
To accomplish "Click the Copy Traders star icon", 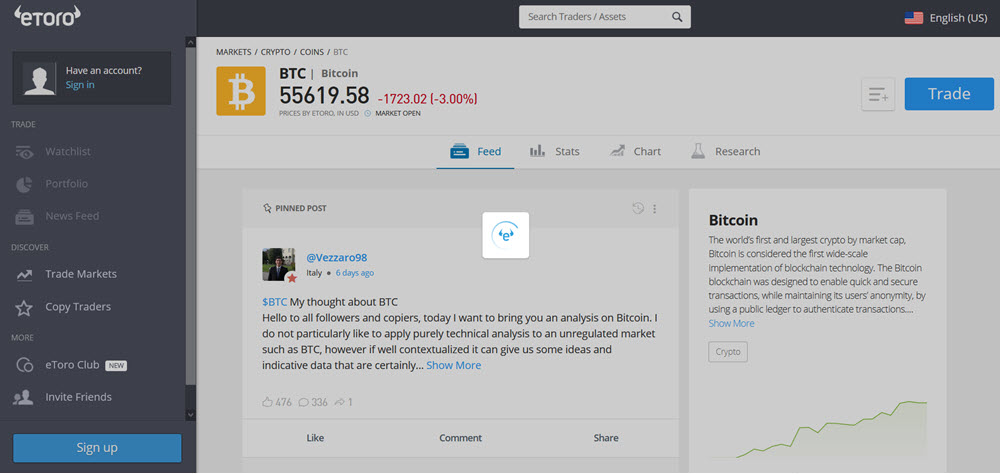I will (x=24, y=307).
